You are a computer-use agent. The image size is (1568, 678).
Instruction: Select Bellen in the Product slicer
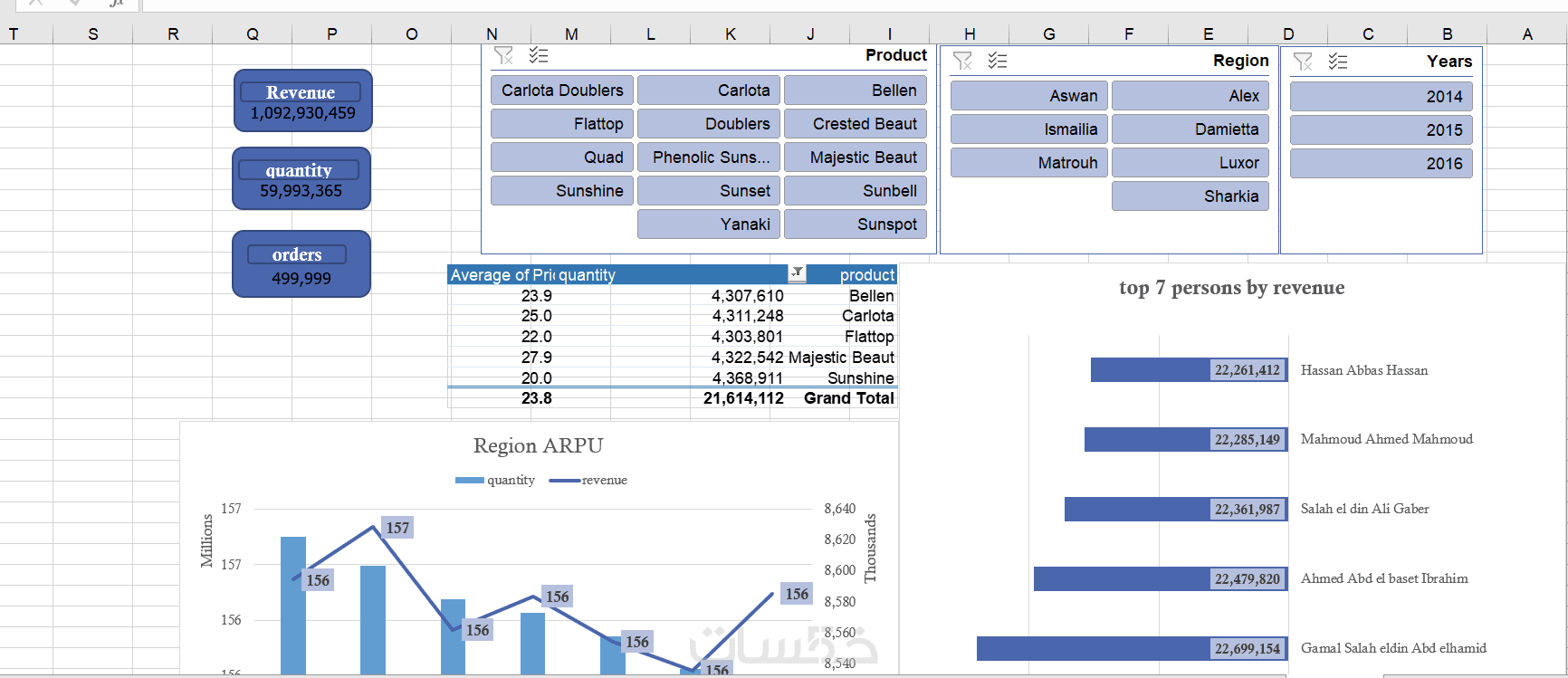pyautogui.click(x=856, y=91)
